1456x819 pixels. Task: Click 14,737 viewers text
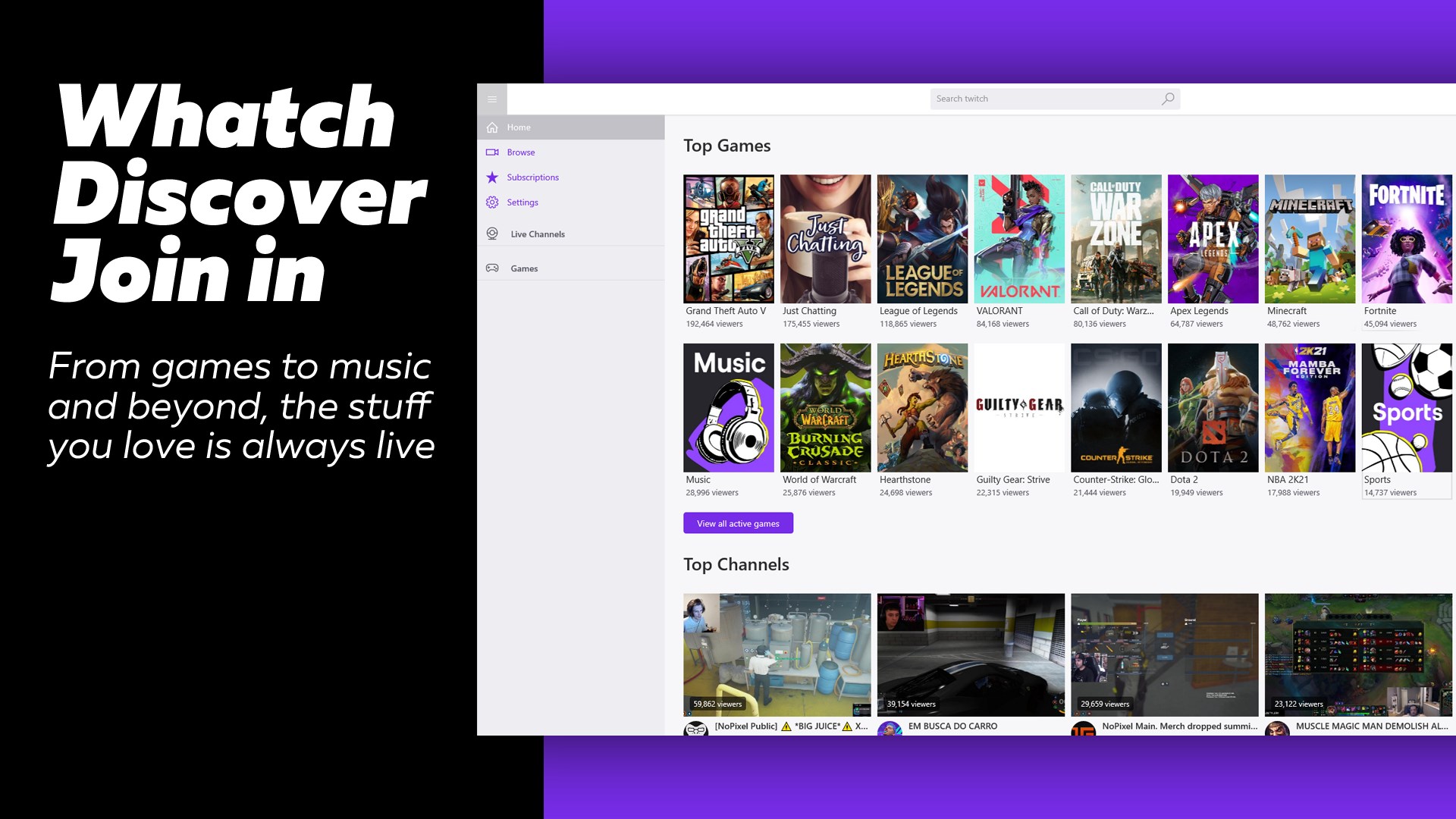(x=1390, y=493)
